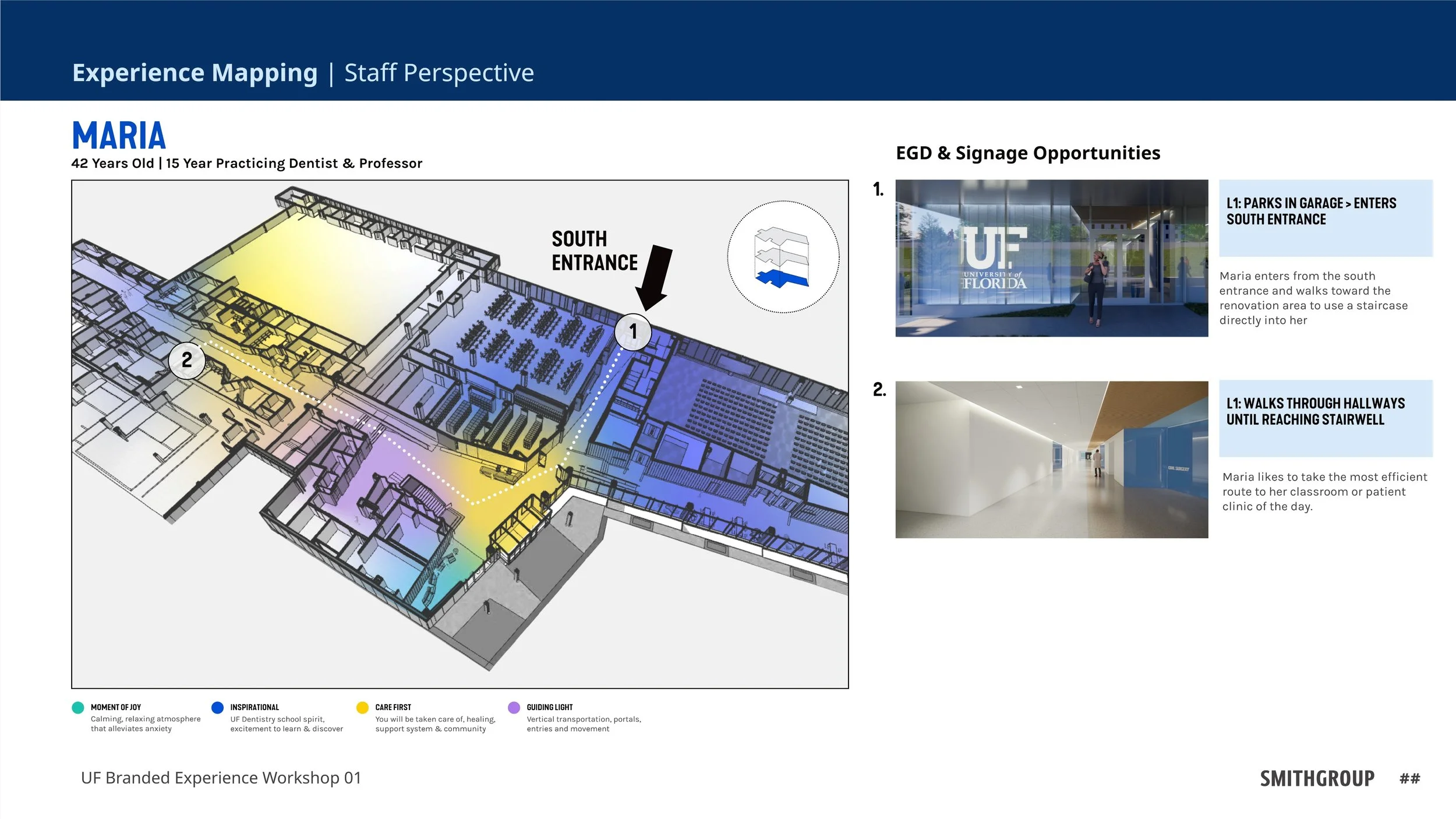The image size is (1456, 819).
Task: Click map marker number 1
Action: (632, 332)
